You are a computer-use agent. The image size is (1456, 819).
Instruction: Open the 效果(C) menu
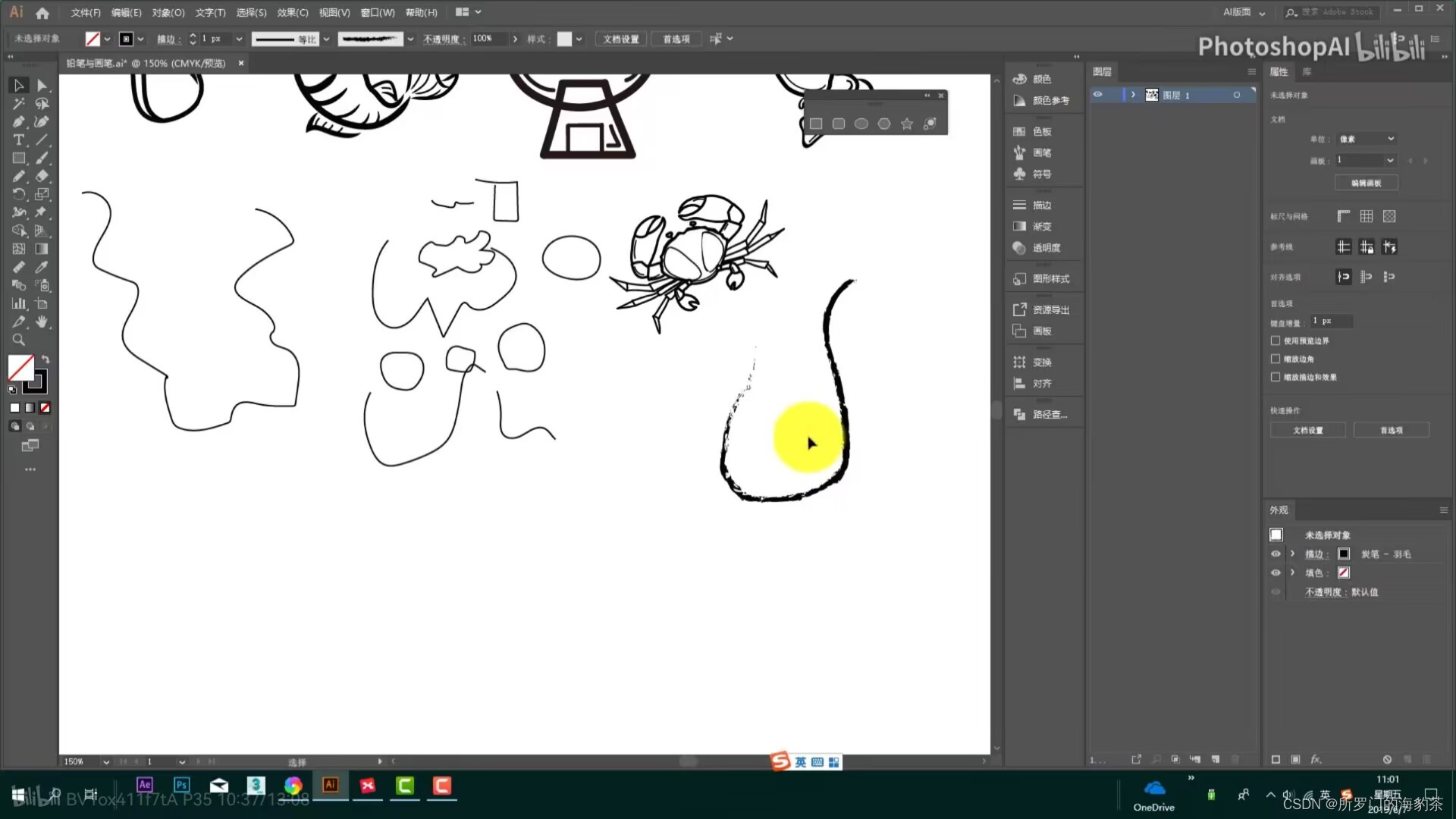(x=293, y=12)
